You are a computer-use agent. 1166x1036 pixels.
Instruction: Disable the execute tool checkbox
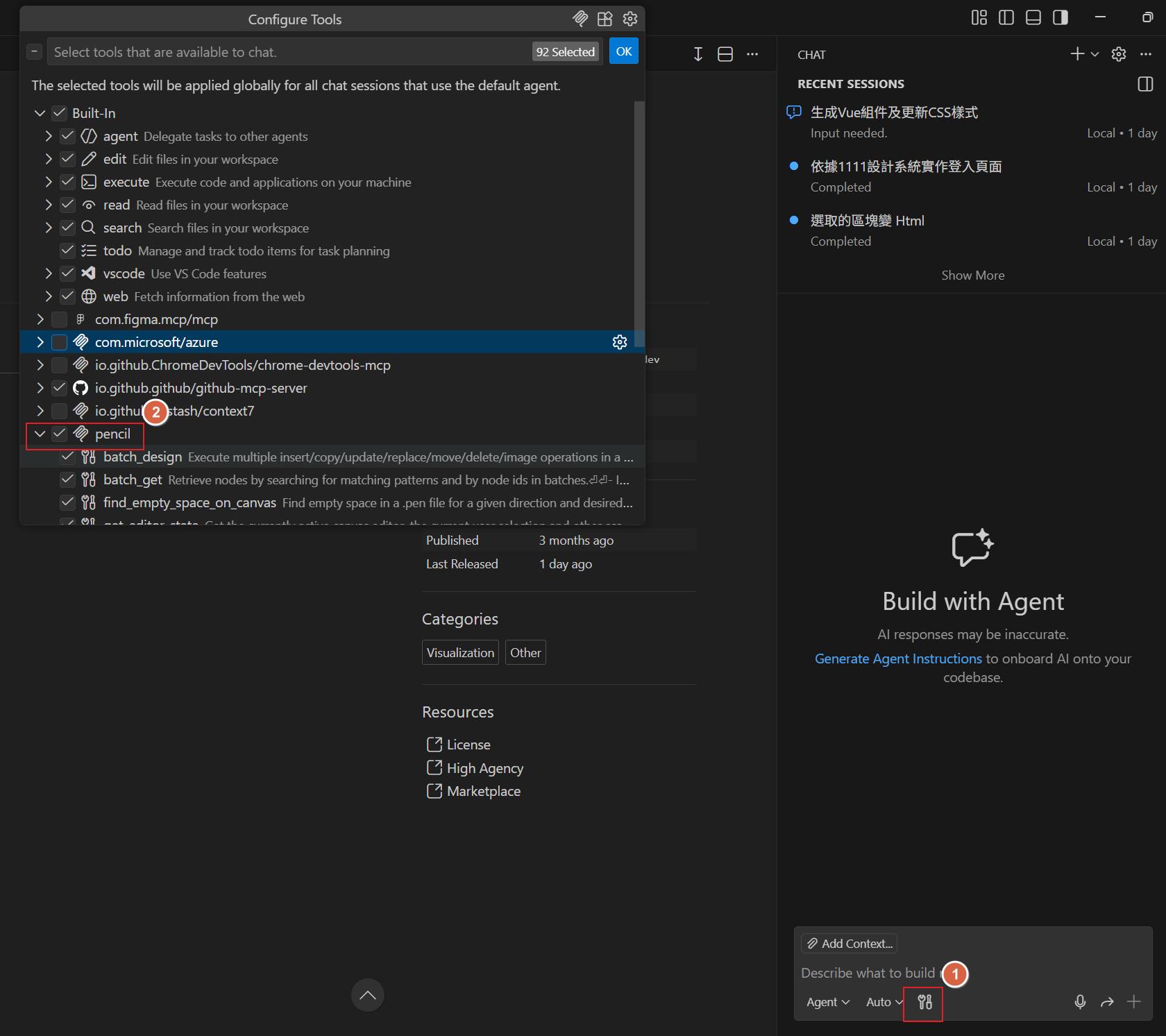coord(67,182)
